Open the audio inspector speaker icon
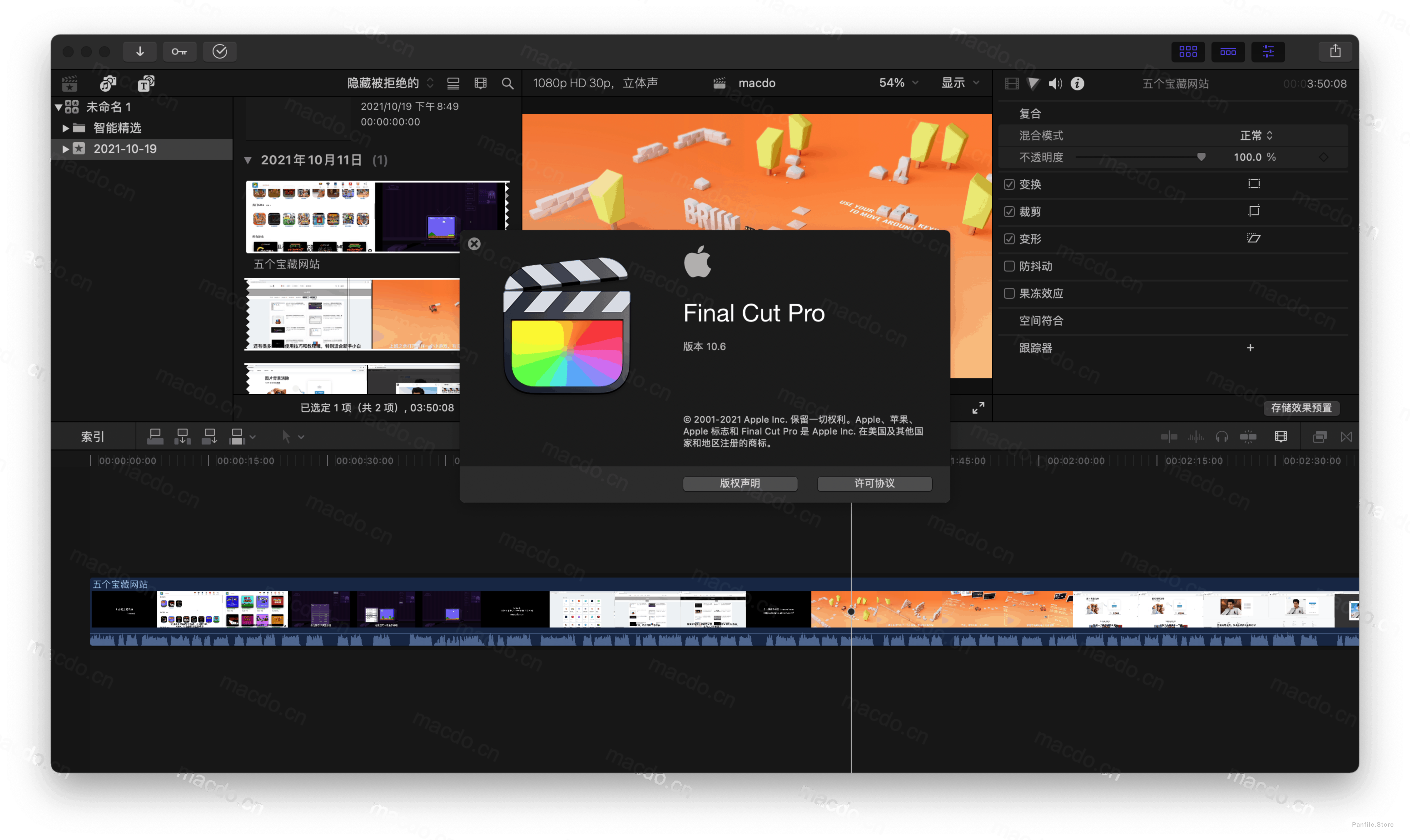Viewport: 1410px width, 840px height. (1055, 84)
